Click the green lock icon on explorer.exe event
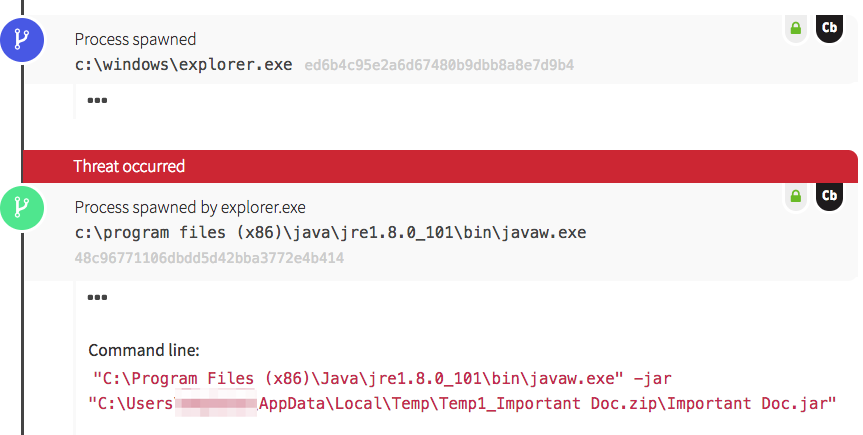 tap(796, 29)
